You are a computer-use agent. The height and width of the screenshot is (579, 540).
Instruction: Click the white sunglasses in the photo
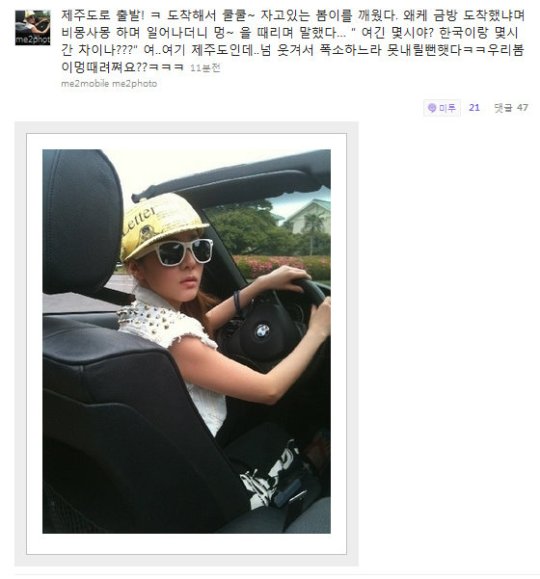184,252
